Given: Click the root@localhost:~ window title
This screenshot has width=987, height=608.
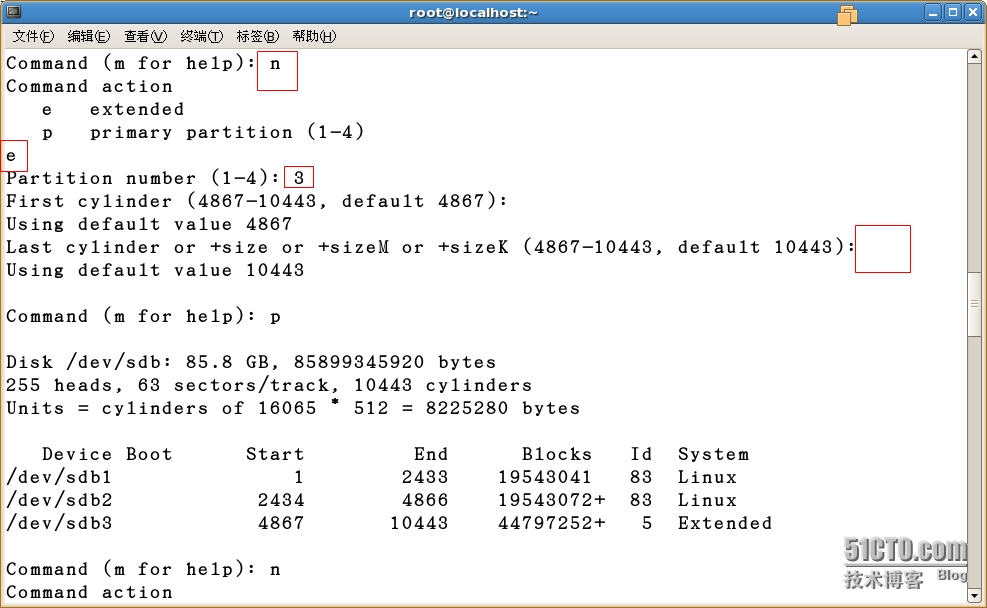Looking at the screenshot, I should point(473,13).
